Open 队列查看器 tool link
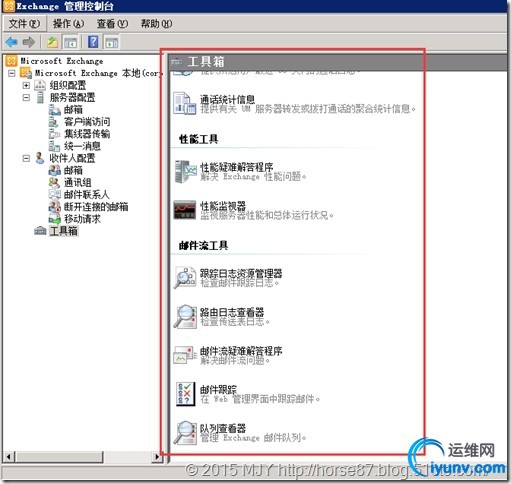 coord(223,428)
